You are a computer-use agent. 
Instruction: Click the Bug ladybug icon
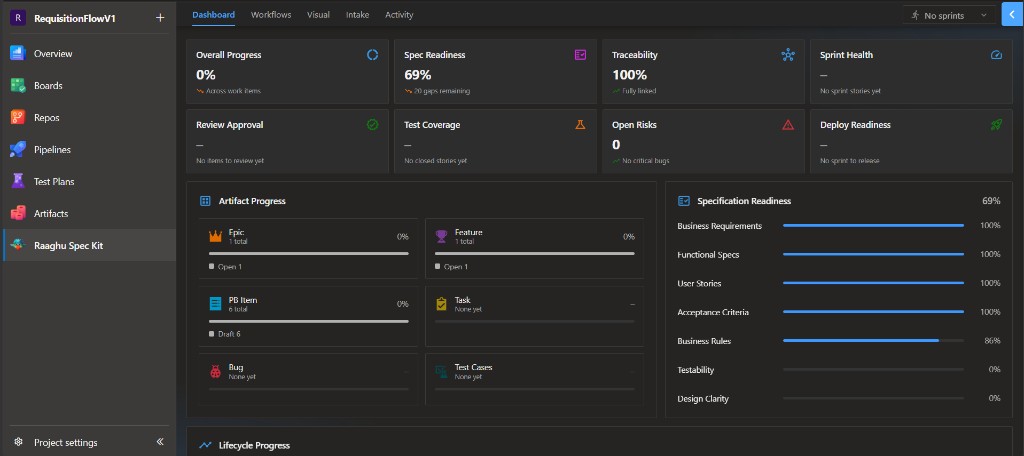(216, 371)
